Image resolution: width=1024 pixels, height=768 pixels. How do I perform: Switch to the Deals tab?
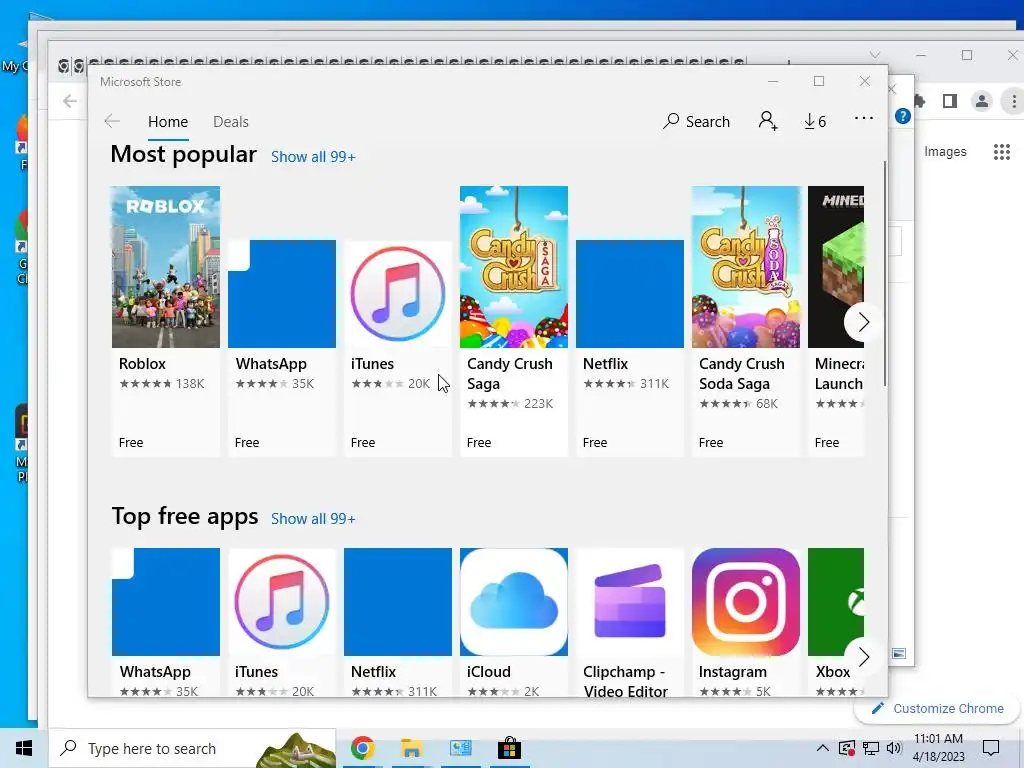[231, 121]
